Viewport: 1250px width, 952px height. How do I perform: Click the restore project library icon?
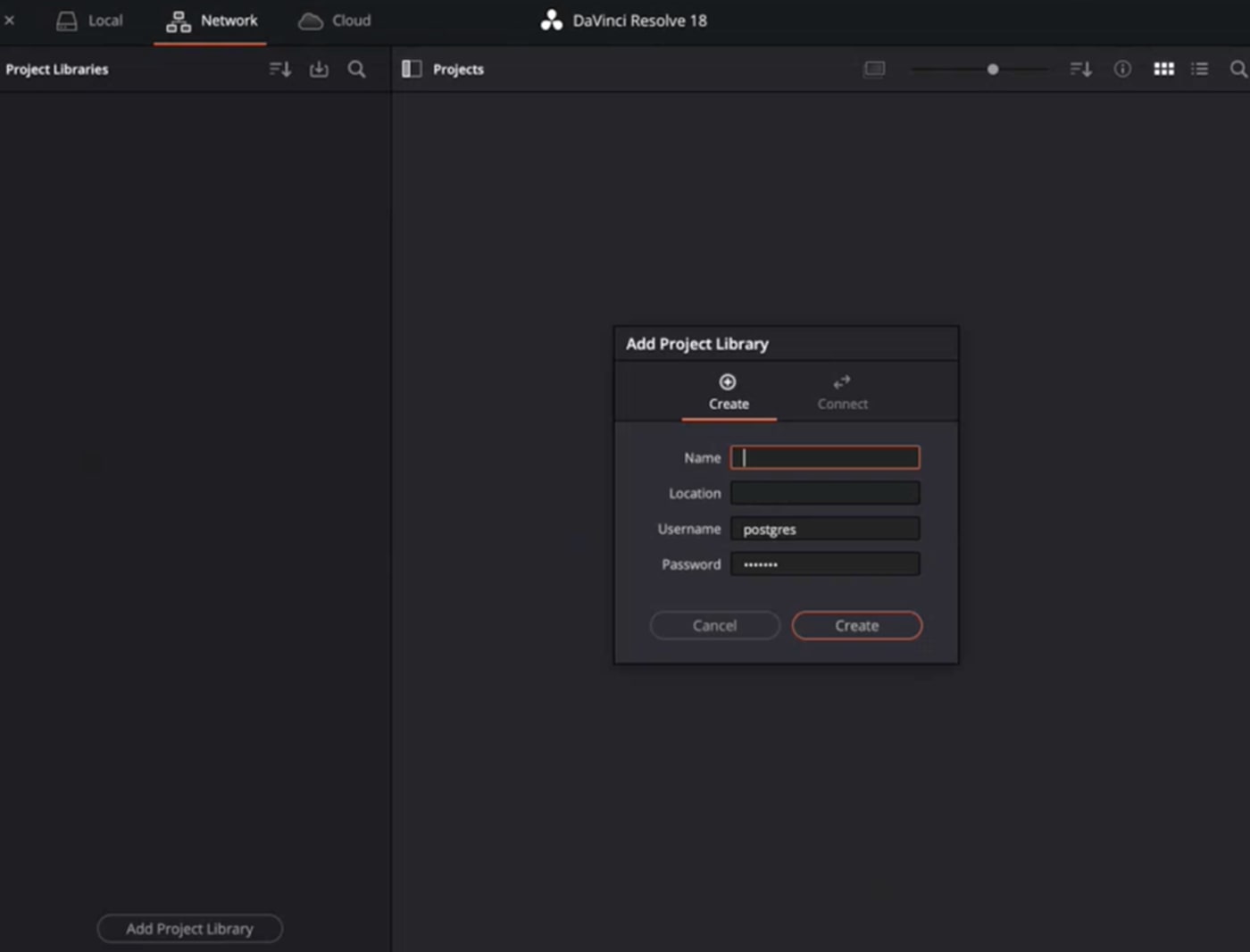click(319, 69)
